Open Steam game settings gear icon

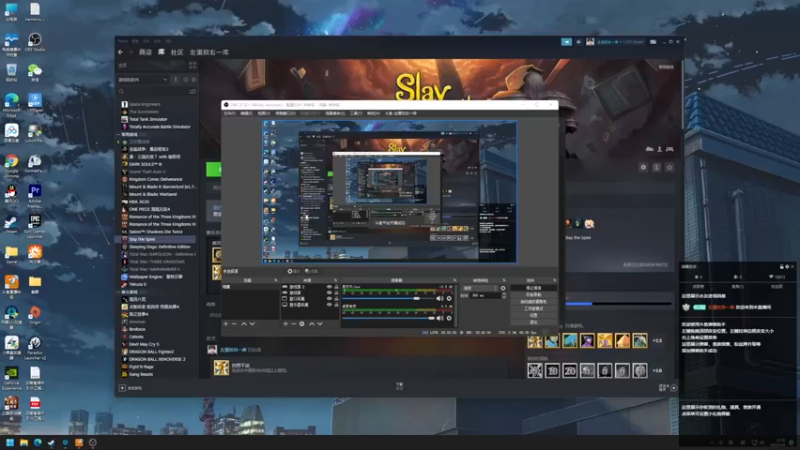[643, 167]
